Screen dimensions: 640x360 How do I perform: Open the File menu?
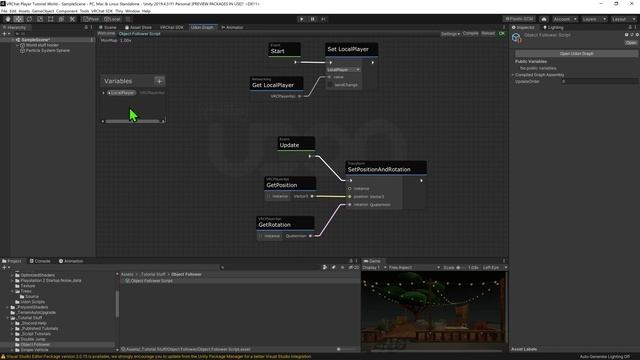(x=4, y=11)
